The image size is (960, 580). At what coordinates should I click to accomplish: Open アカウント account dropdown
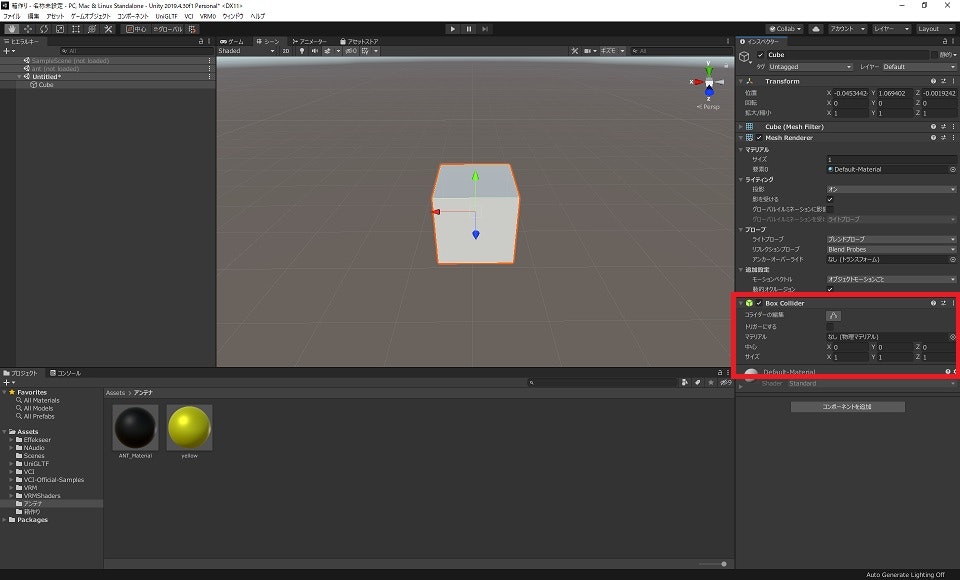pyautogui.click(x=848, y=29)
